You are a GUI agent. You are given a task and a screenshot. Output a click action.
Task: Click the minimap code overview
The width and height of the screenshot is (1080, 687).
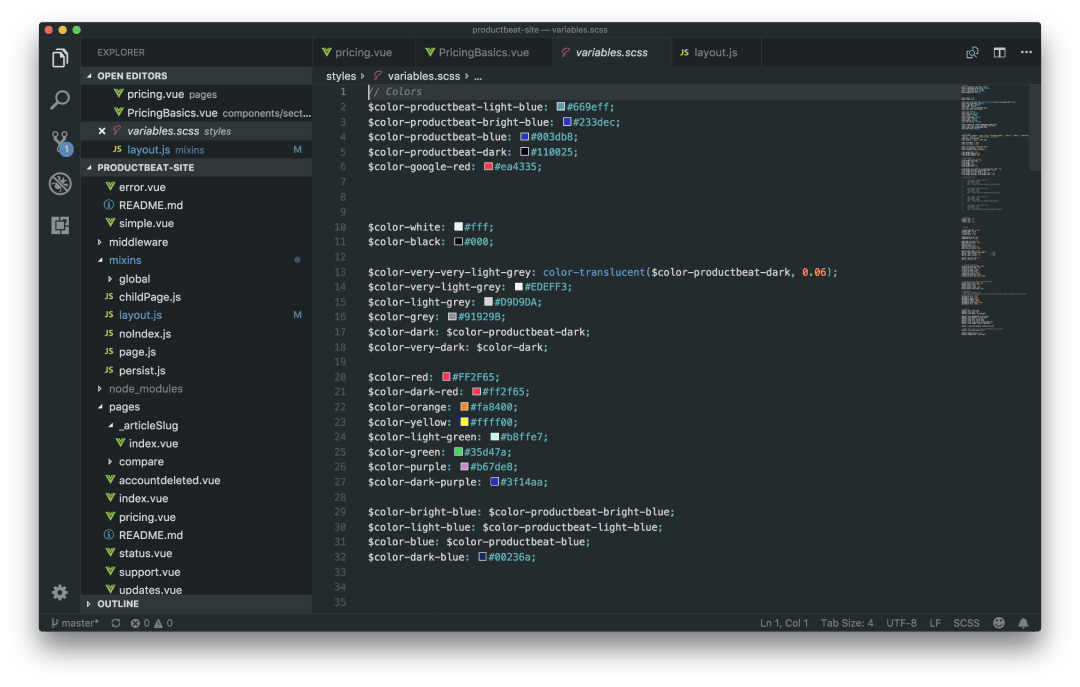pyautogui.click(x=994, y=210)
